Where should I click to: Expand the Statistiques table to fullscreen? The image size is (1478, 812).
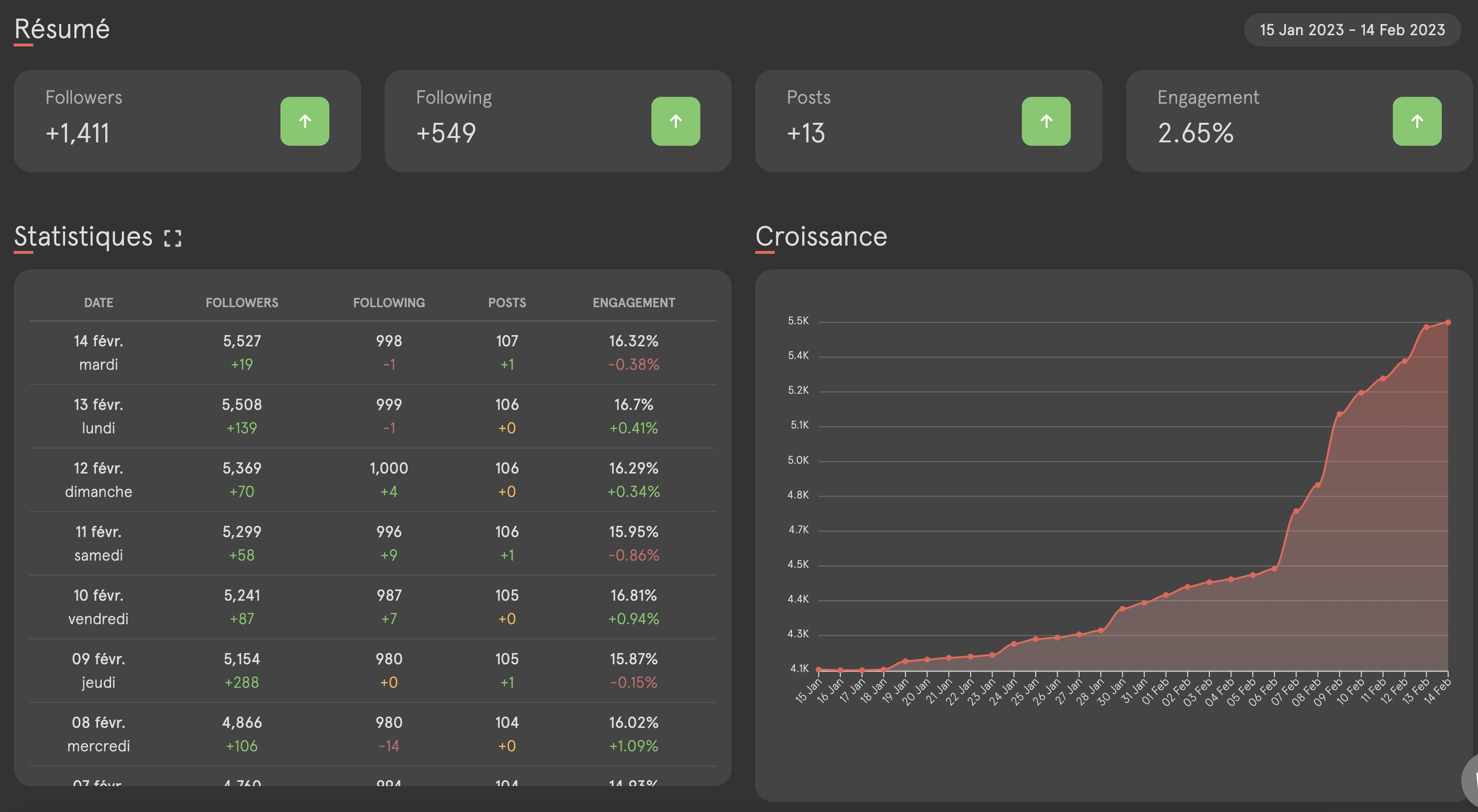coord(172,238)
